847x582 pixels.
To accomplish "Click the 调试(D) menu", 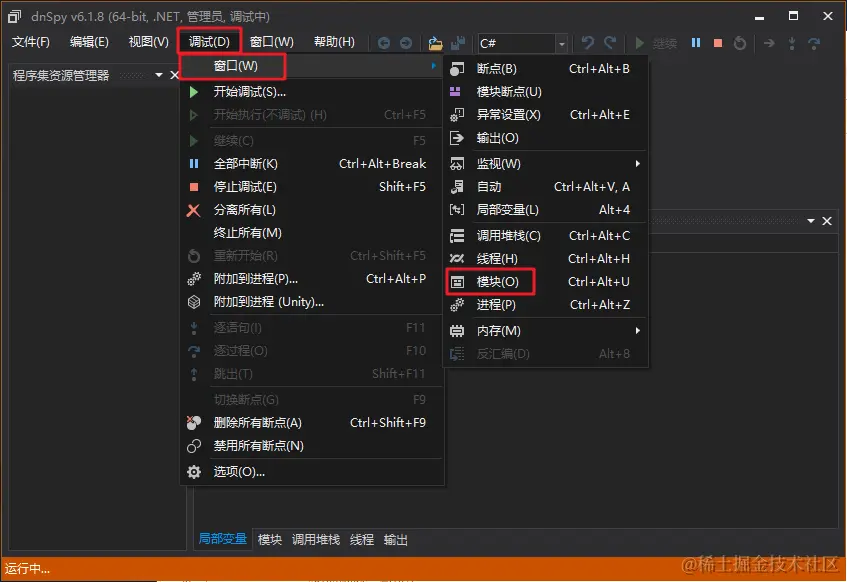I will [209, 42].
